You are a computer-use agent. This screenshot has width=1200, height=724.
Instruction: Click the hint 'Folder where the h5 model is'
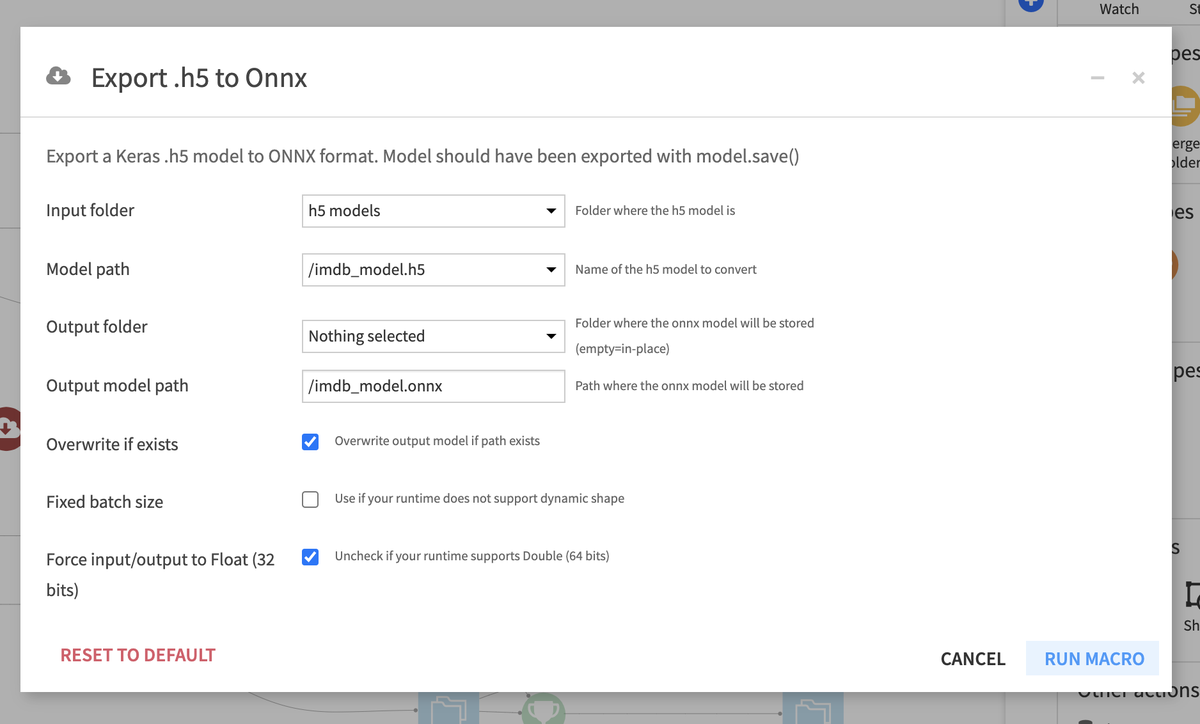click(655, 211)
